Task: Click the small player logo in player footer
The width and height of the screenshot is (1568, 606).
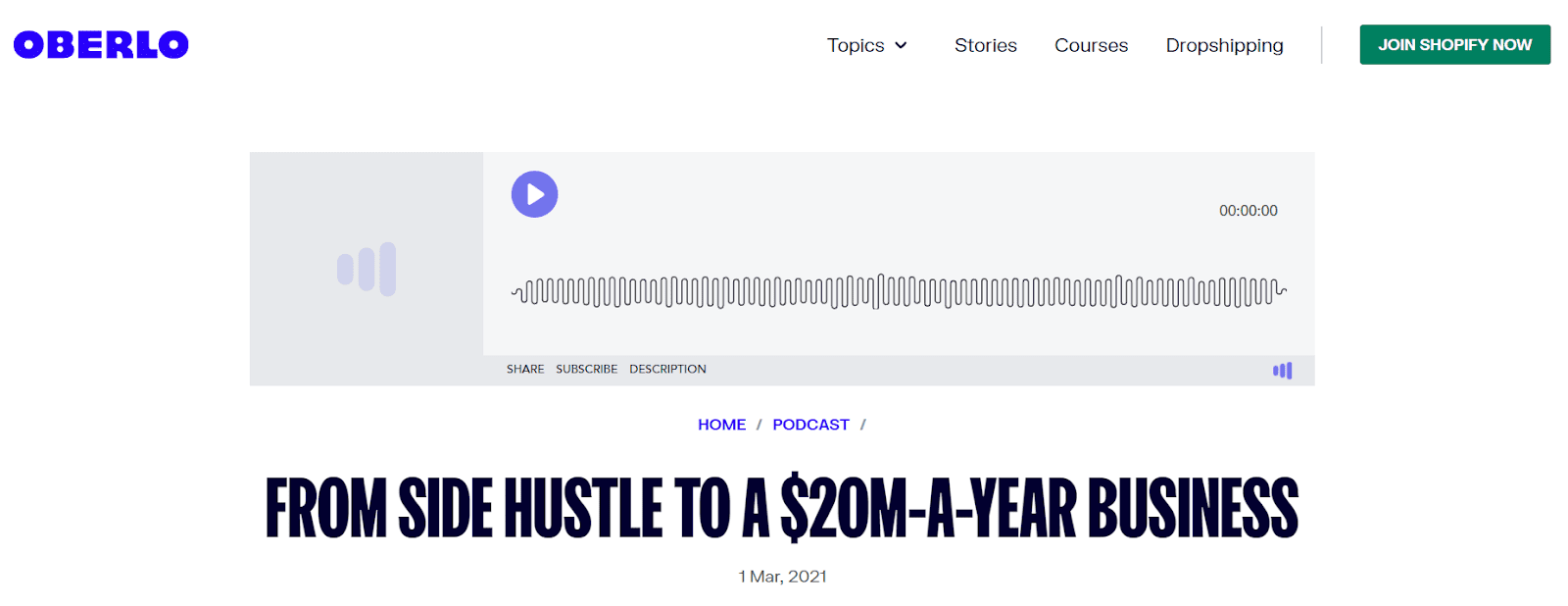Action: tap(1282, 371)
